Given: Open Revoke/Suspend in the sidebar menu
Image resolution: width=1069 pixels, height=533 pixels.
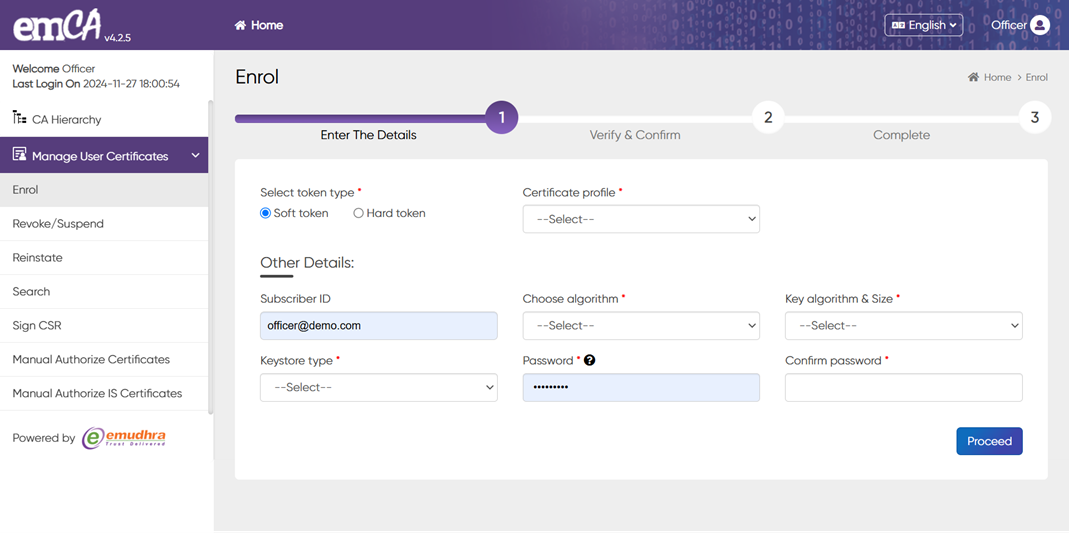Looking at the screenshot, I should (x=58, y=224).
